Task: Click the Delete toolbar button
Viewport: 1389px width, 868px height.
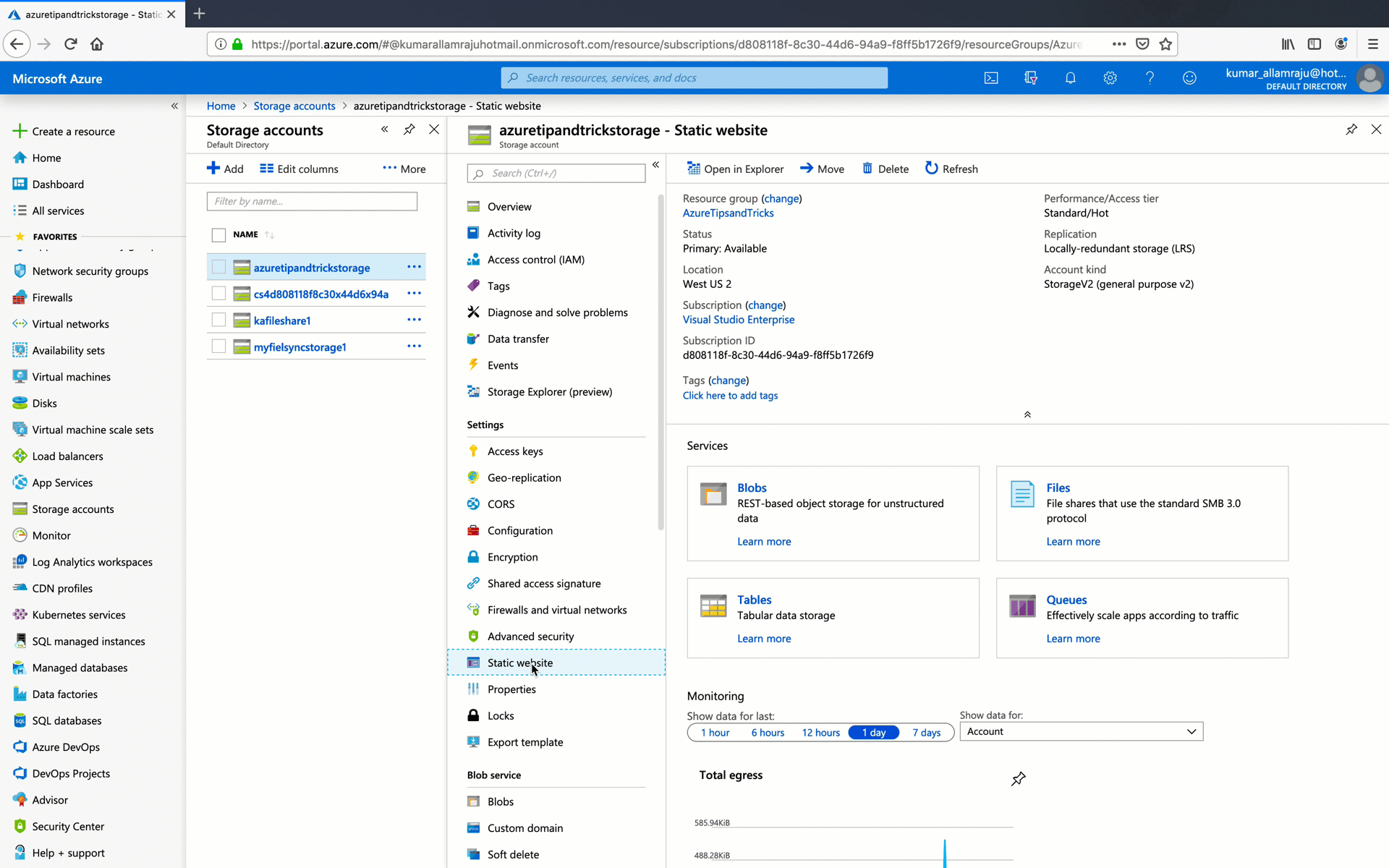Action: click(885, 169)
